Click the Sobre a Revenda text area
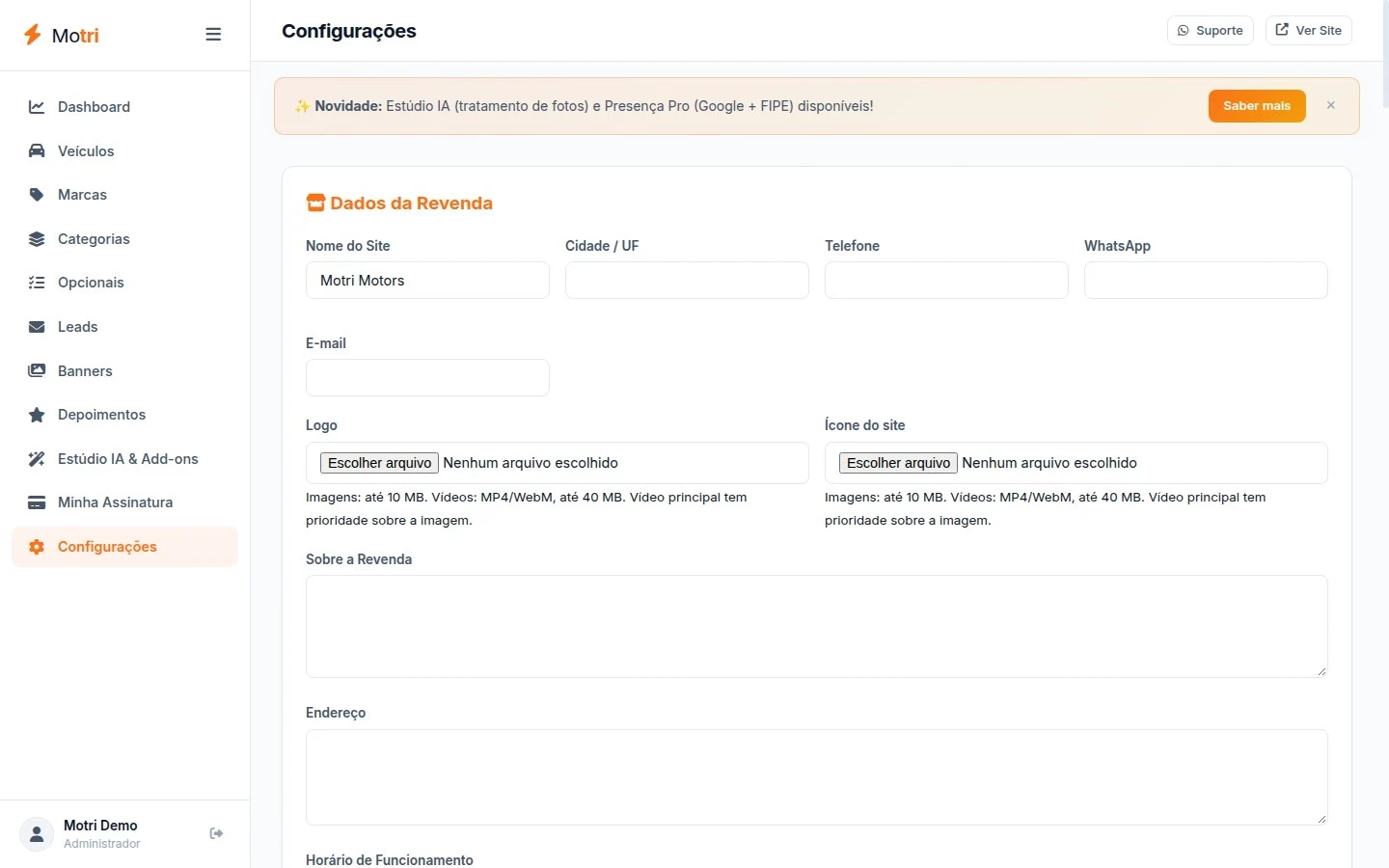The width and height of the screenshot is (1389, 868). (817, 627)
